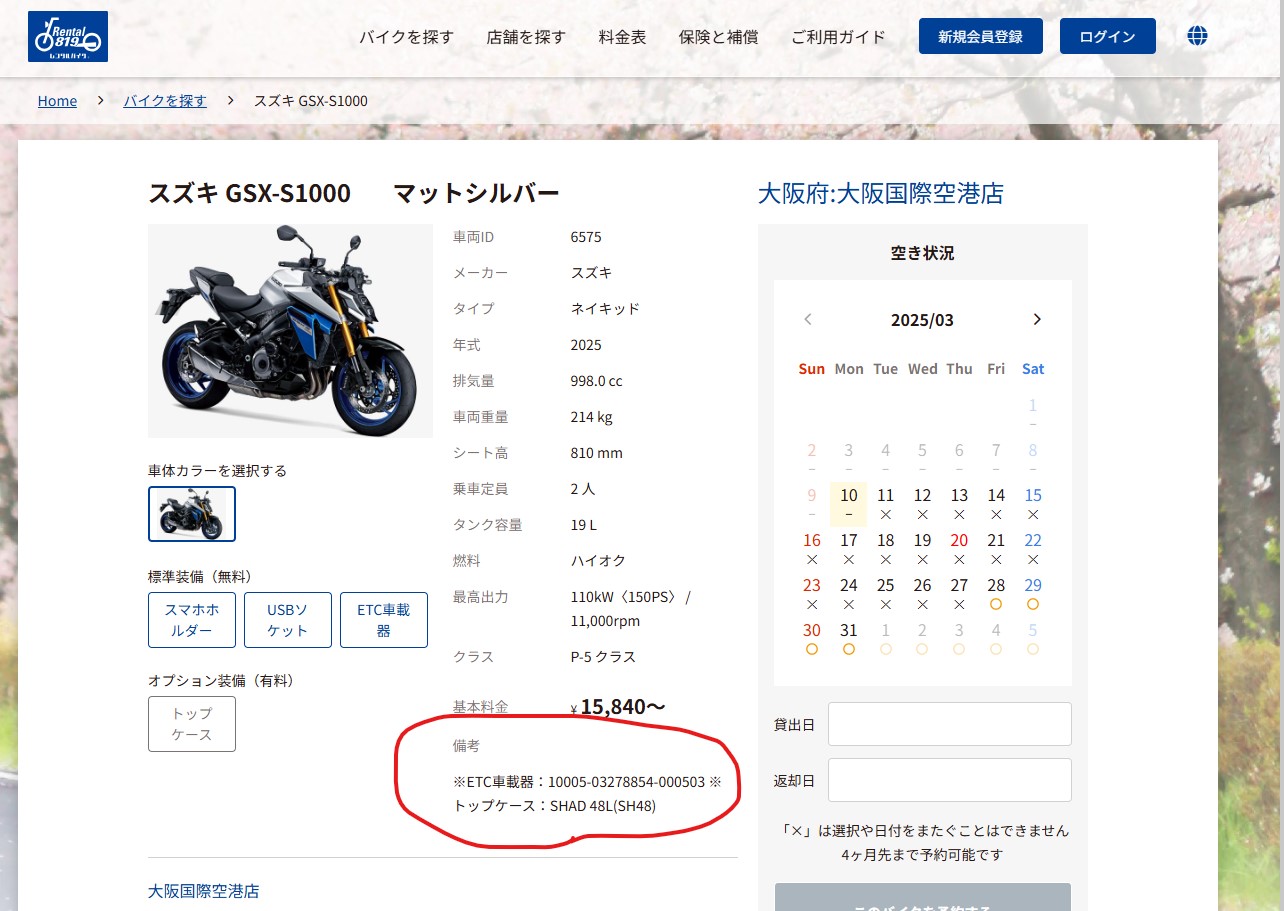The image size is (1284, 911).
Task: Select March 15 Saturday date
Action: pyautogui.click(x=1033, y=504)
